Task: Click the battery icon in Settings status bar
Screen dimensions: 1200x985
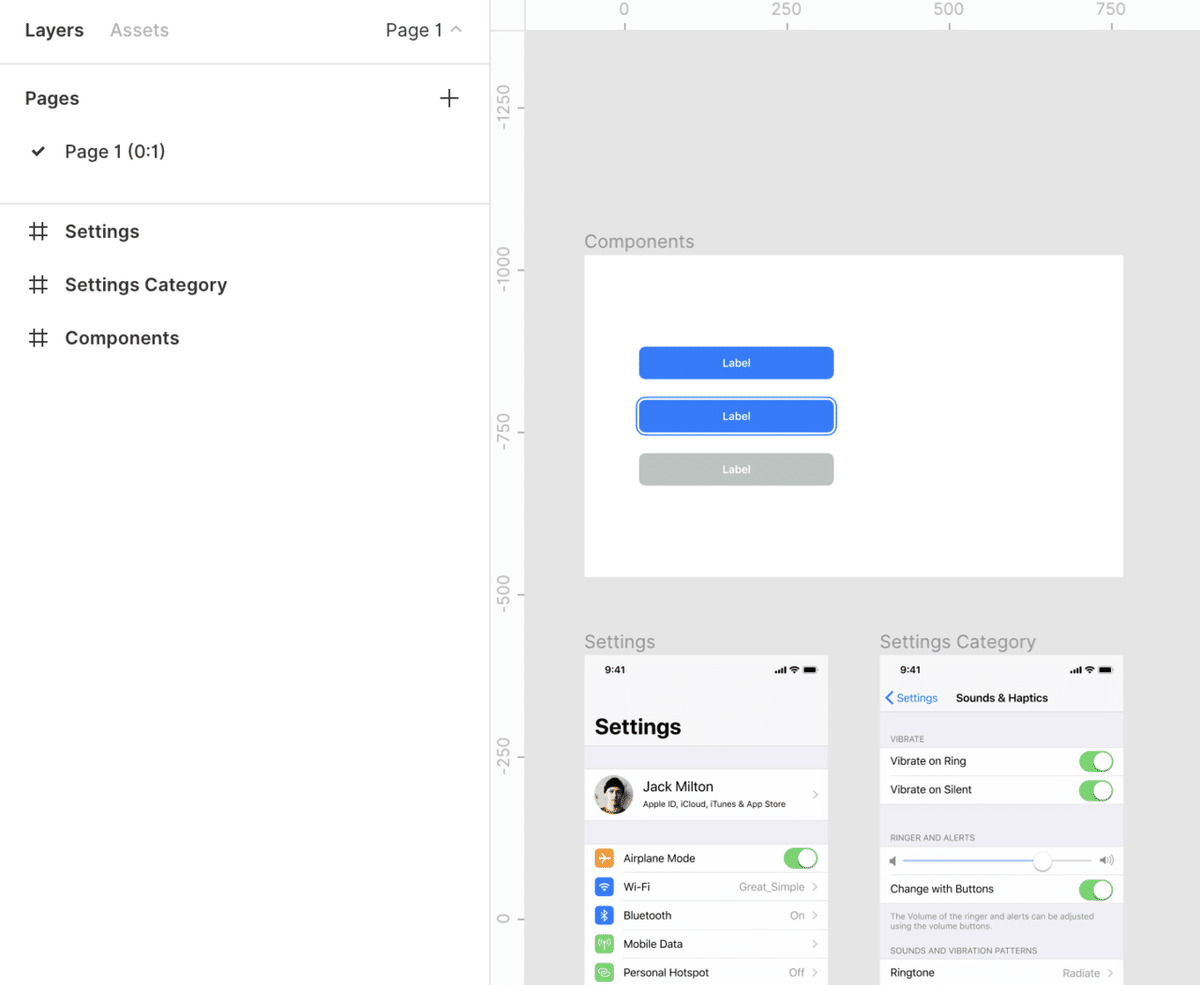Action: 810,670
